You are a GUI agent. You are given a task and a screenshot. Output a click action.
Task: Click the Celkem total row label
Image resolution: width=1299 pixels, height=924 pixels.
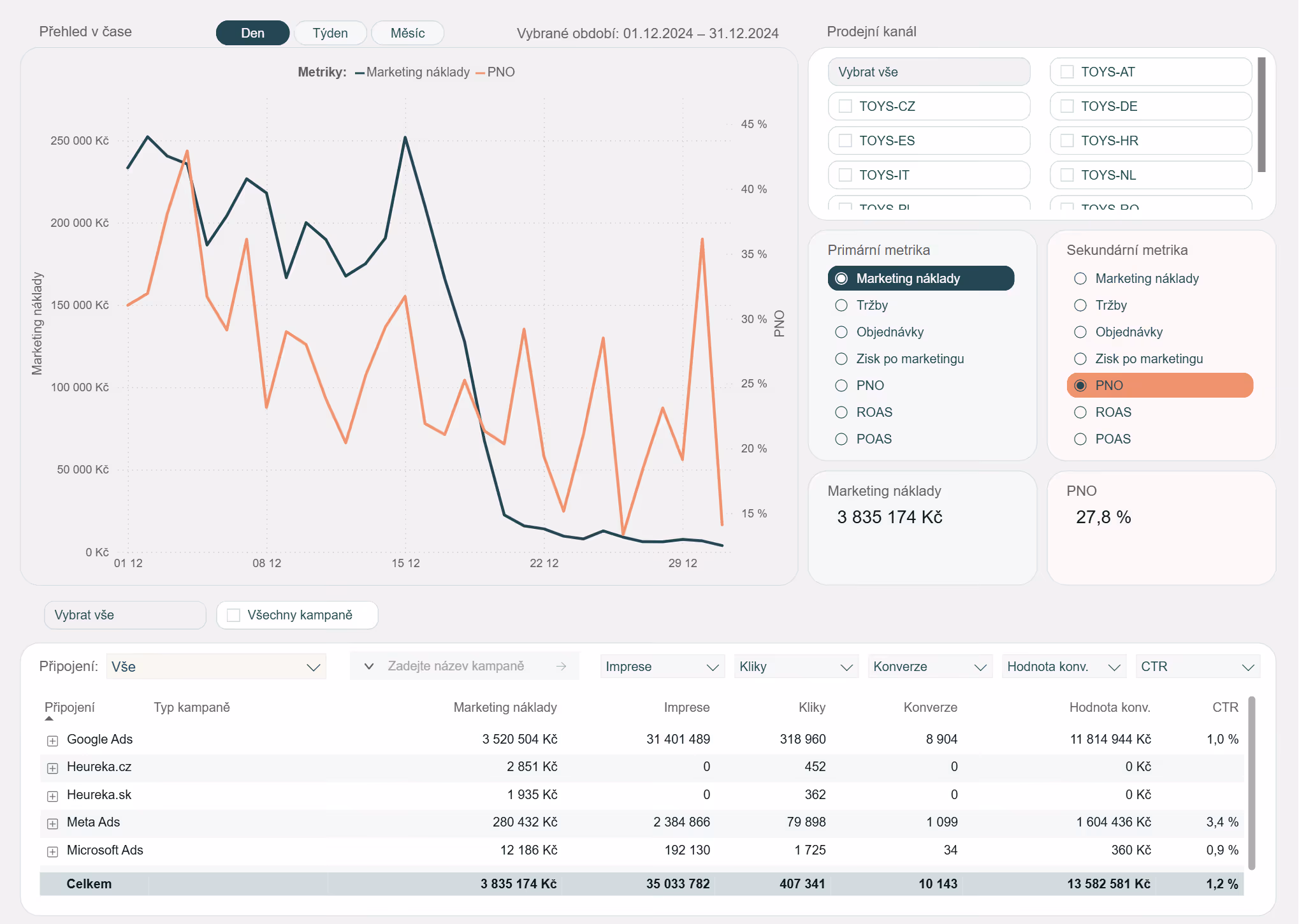coord(89,884)
